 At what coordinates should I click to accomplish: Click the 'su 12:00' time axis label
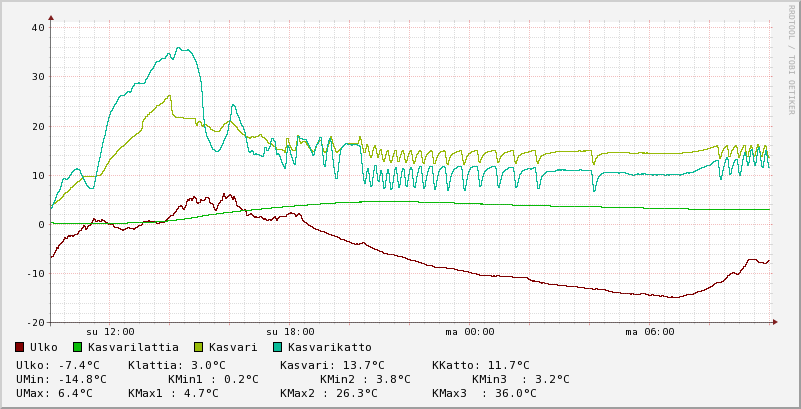click(110, 332)
